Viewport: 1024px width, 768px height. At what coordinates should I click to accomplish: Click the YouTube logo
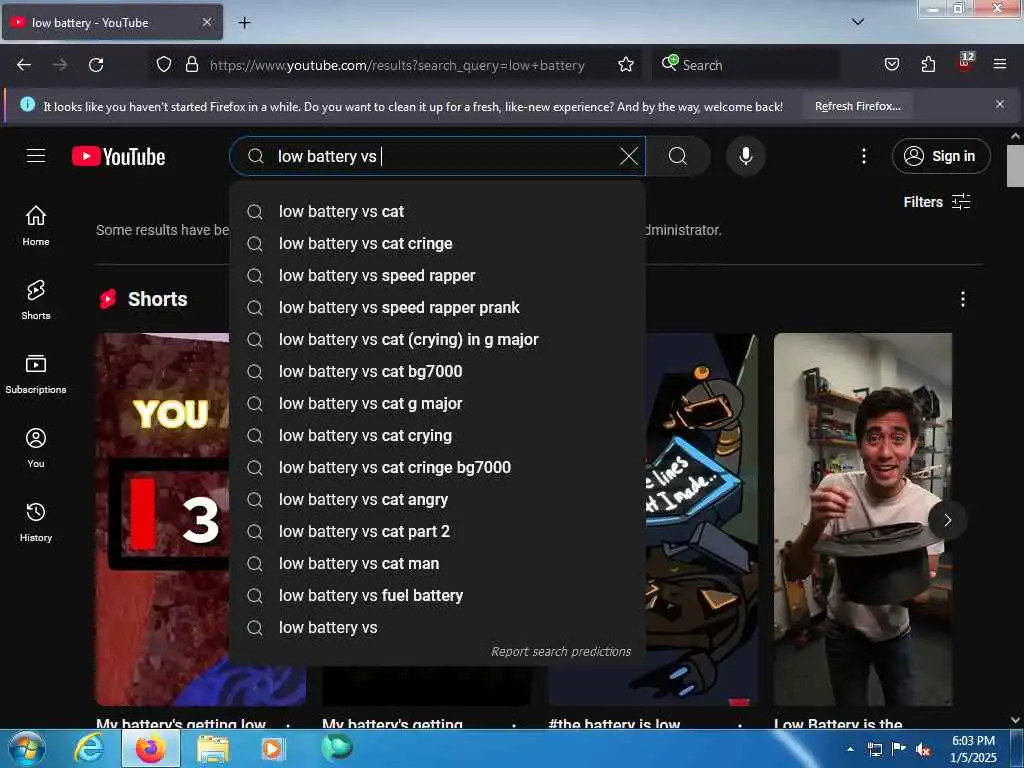coord(118,157)
